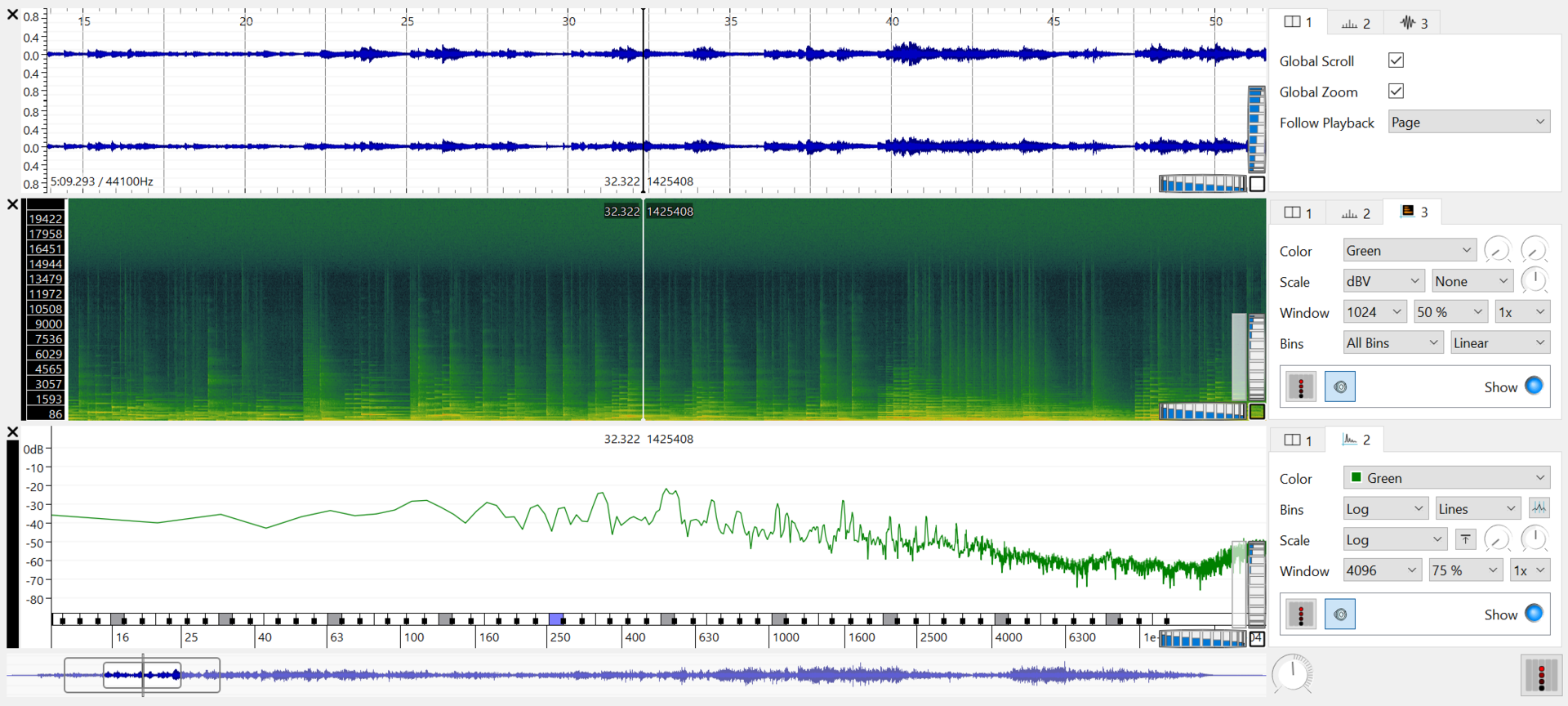Close the waveform pane with its X button
The height and width of the screenshot is (706, 1568).
pyautogui.click(x=12, y=15)
